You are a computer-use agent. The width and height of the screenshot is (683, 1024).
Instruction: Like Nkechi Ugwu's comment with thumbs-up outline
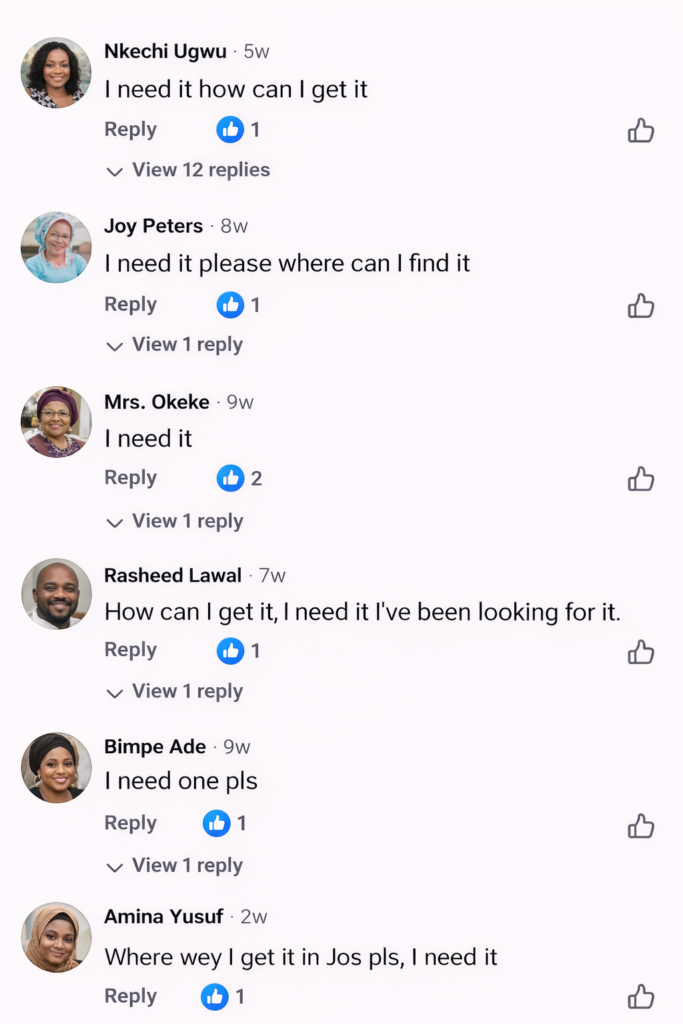pos(641,131)
